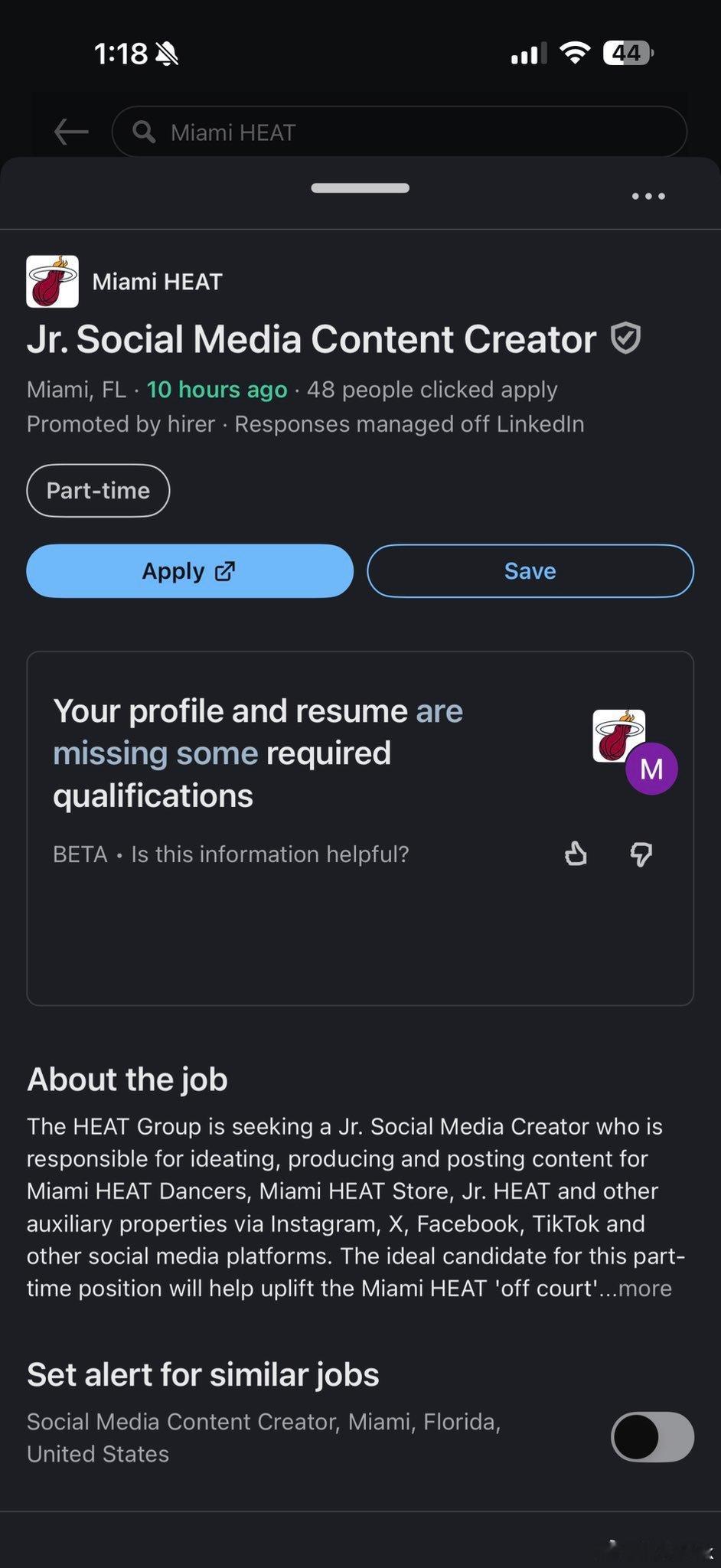Image resolution: width=721 pixels, height=1568 pixels.
Task: Open the Miami HEAT company name link
Action: click(157, 282)
